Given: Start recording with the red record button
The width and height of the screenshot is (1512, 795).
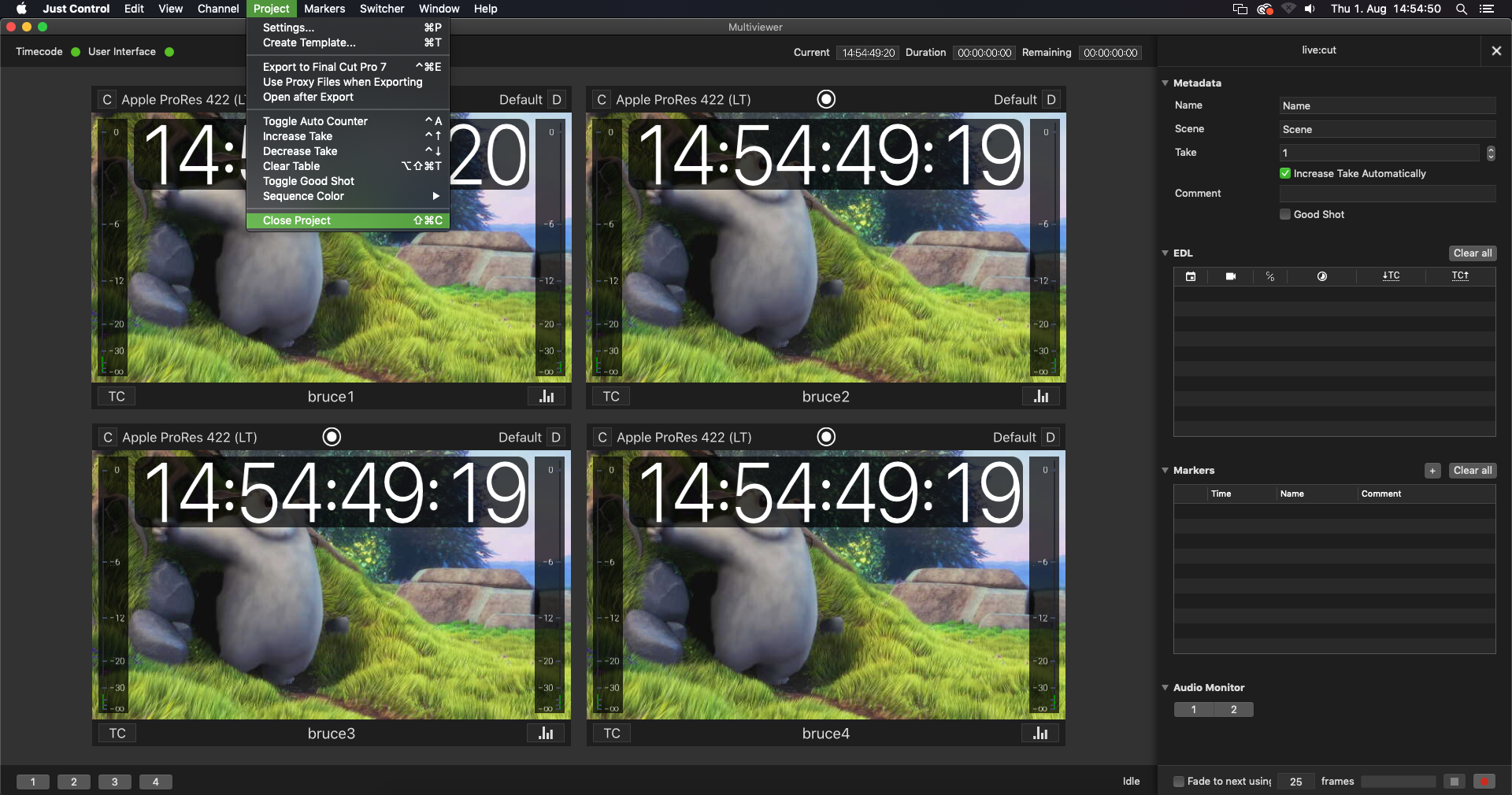Looking at the screenshot, I should pos(1484,782).
